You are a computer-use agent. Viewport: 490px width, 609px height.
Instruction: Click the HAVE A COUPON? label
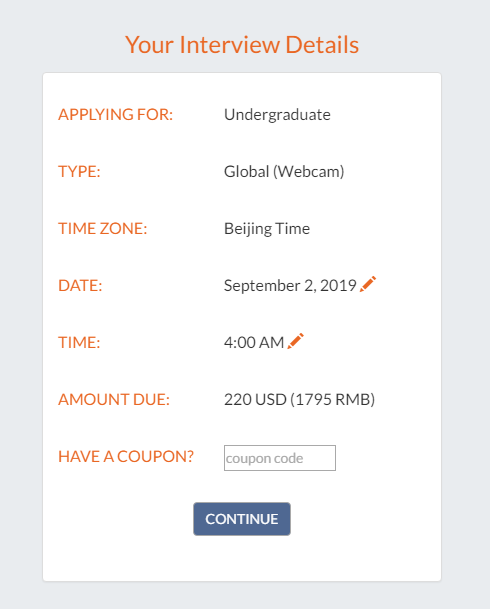coord(126,456)
